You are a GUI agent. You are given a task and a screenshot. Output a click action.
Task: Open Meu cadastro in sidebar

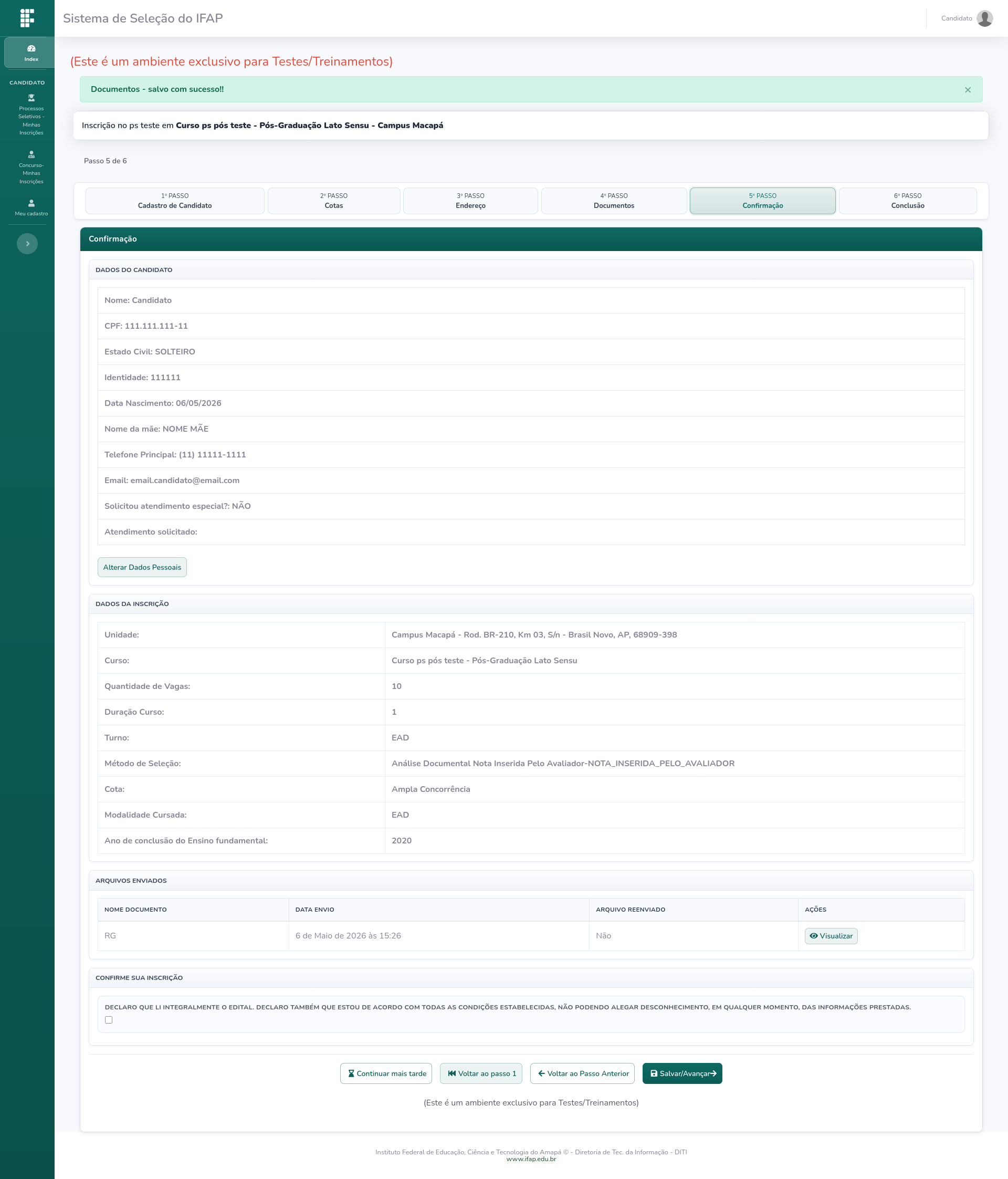click(x=31, y=207)
